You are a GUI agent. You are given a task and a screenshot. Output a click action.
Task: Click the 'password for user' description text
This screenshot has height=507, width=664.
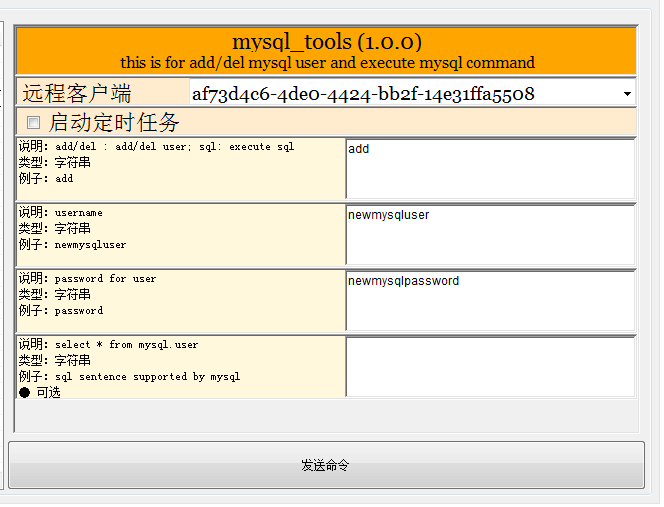[x=105, y=279]
